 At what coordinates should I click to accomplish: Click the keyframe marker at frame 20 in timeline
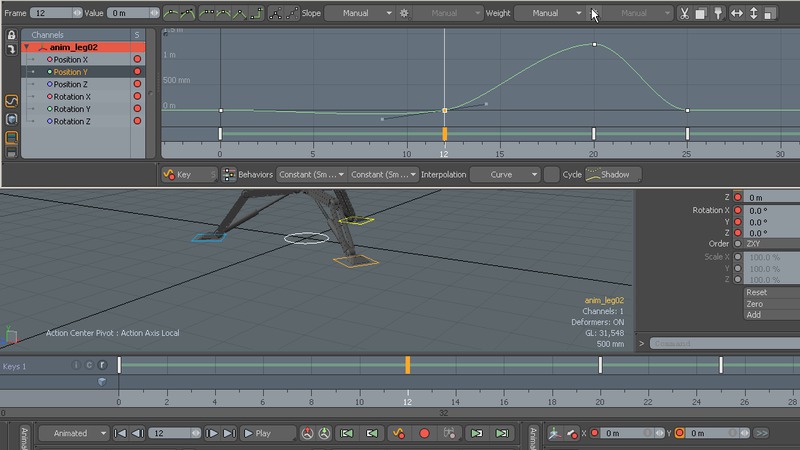click(600, 366)
